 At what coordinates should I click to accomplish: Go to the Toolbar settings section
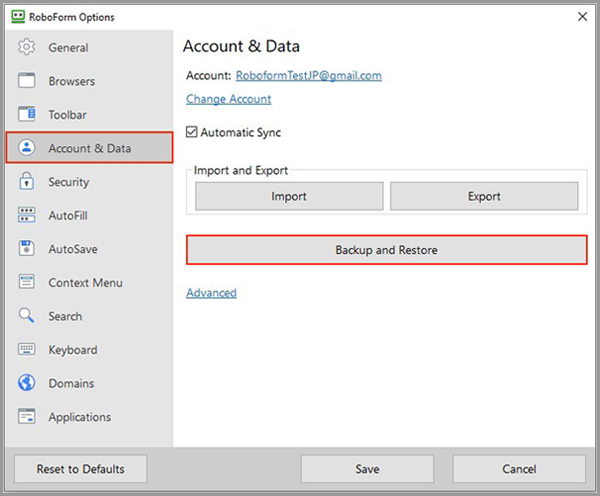[89, 115]
